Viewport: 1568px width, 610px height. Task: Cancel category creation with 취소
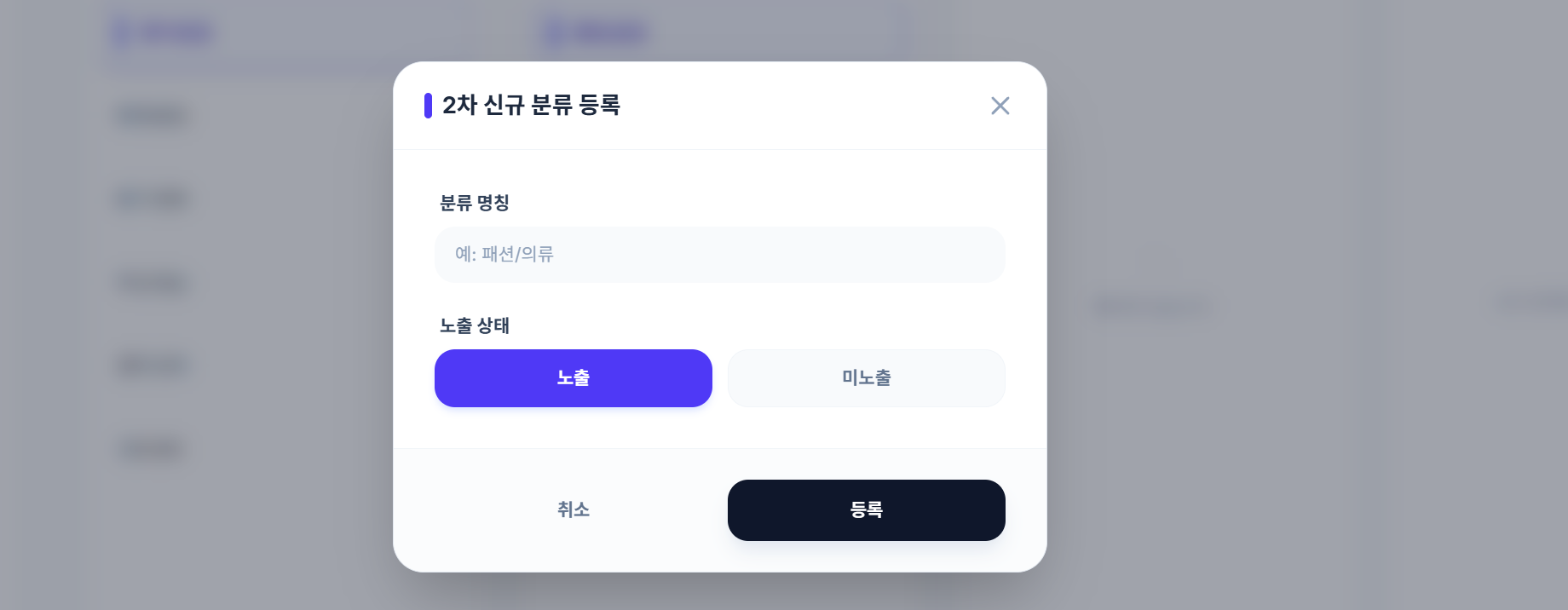(x=573, y=509)
